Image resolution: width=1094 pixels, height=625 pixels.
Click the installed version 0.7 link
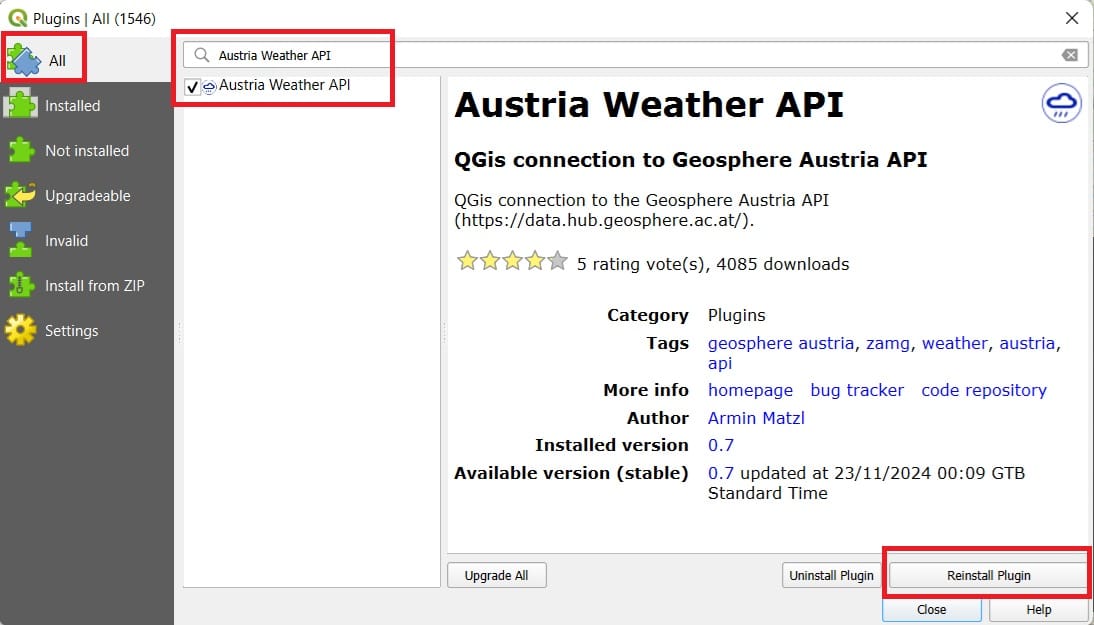coord(721,445)
